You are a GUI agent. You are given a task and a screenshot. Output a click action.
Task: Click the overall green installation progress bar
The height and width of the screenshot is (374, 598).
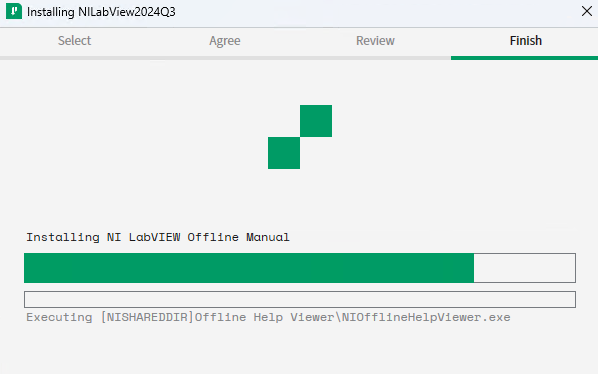coord(300,268)
